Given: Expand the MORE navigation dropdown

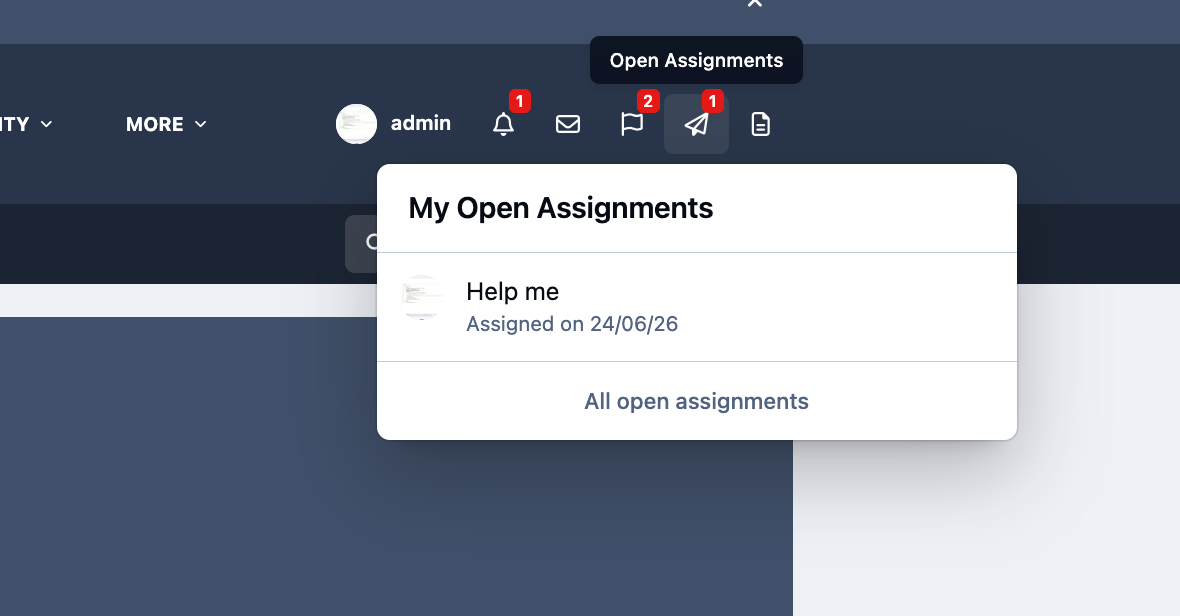Looking at the screenshot, I should pos(166,124).
